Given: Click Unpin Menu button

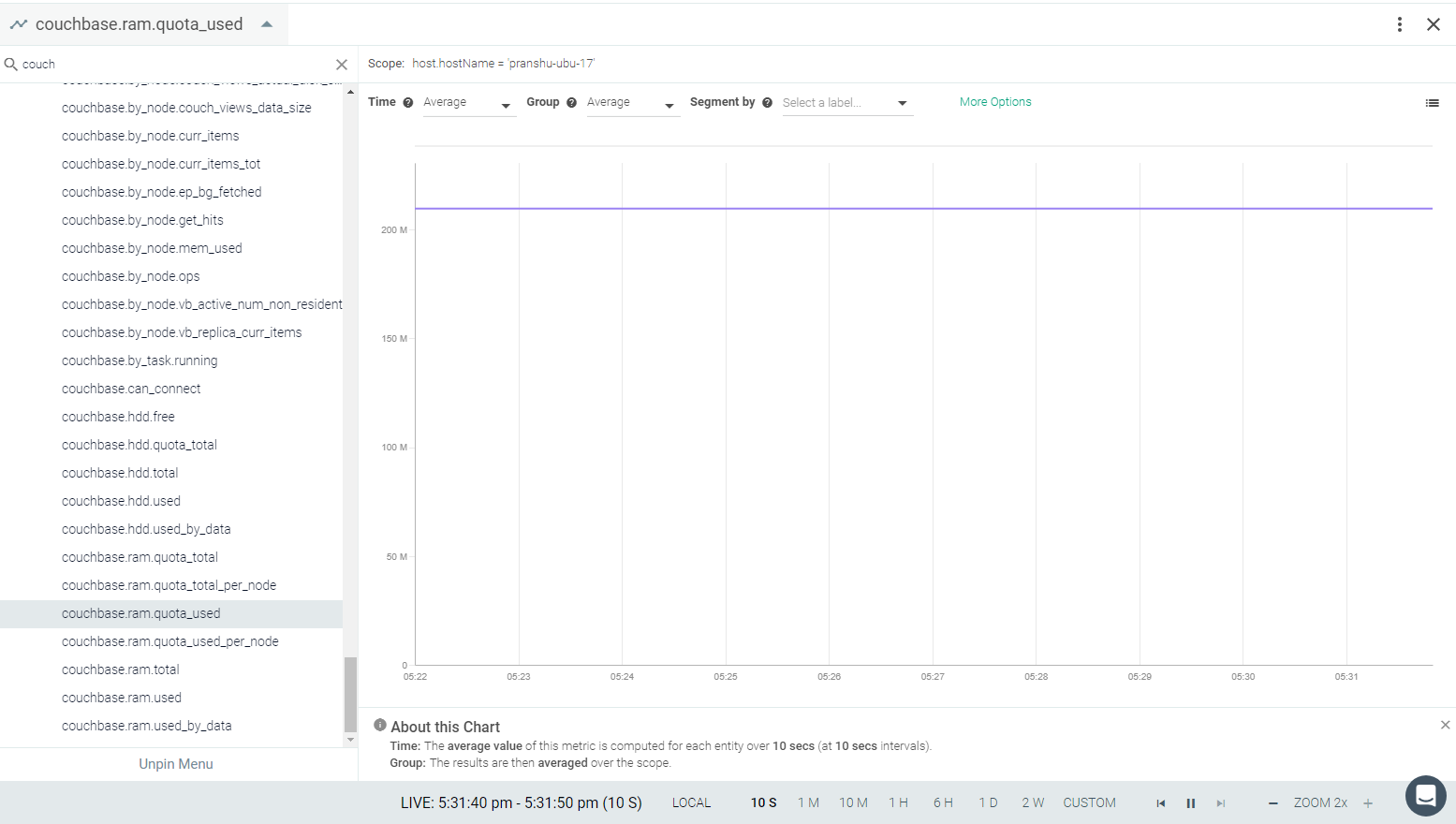Looking at the screenshot, I should click(176, 764).
